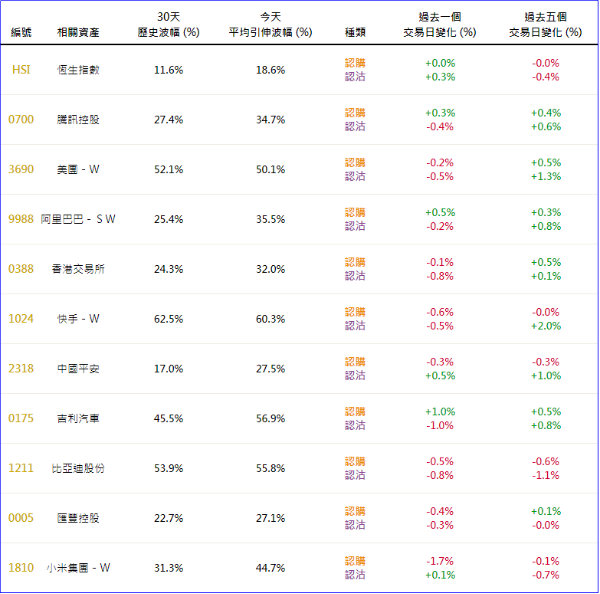The image size is (600, 594).
Task: Click 1211 implied volatility 55.8%
Action: point(271,468)
